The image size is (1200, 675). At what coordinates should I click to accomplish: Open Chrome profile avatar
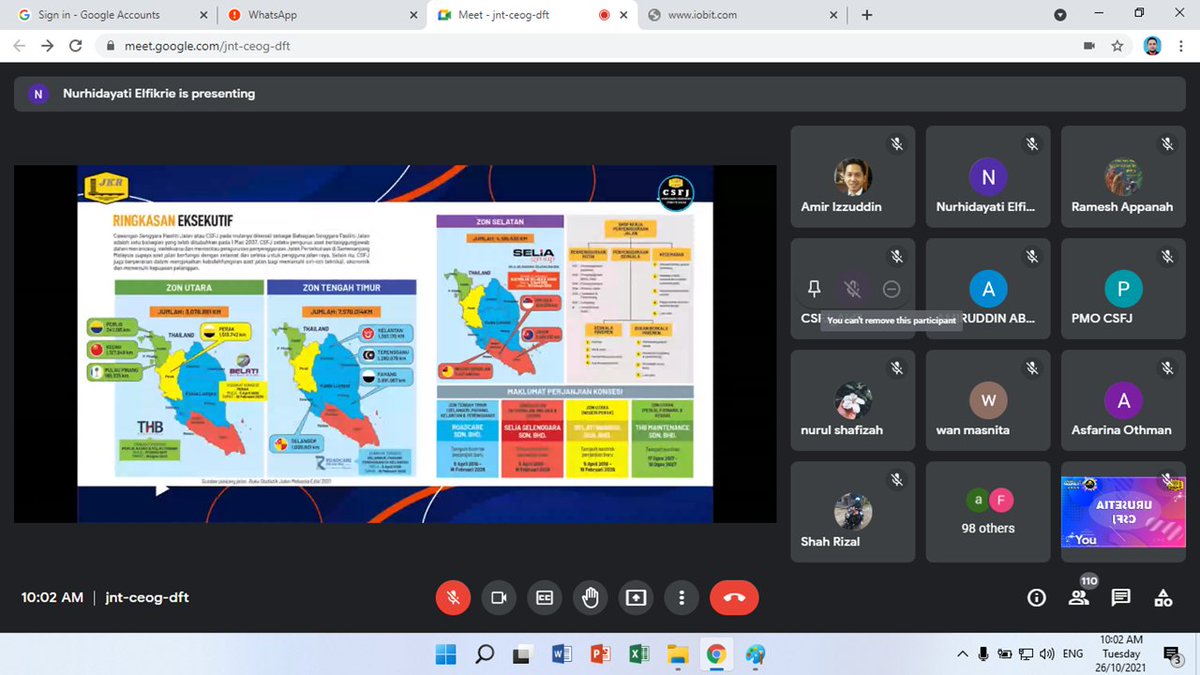pyautogui.click(x=1152, y=46)
